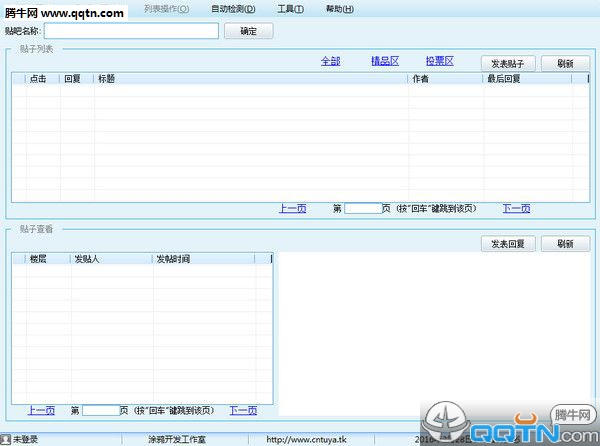600x446 pixels.
Task: Sort post list by 点击 column
Action: pos(42,79)
